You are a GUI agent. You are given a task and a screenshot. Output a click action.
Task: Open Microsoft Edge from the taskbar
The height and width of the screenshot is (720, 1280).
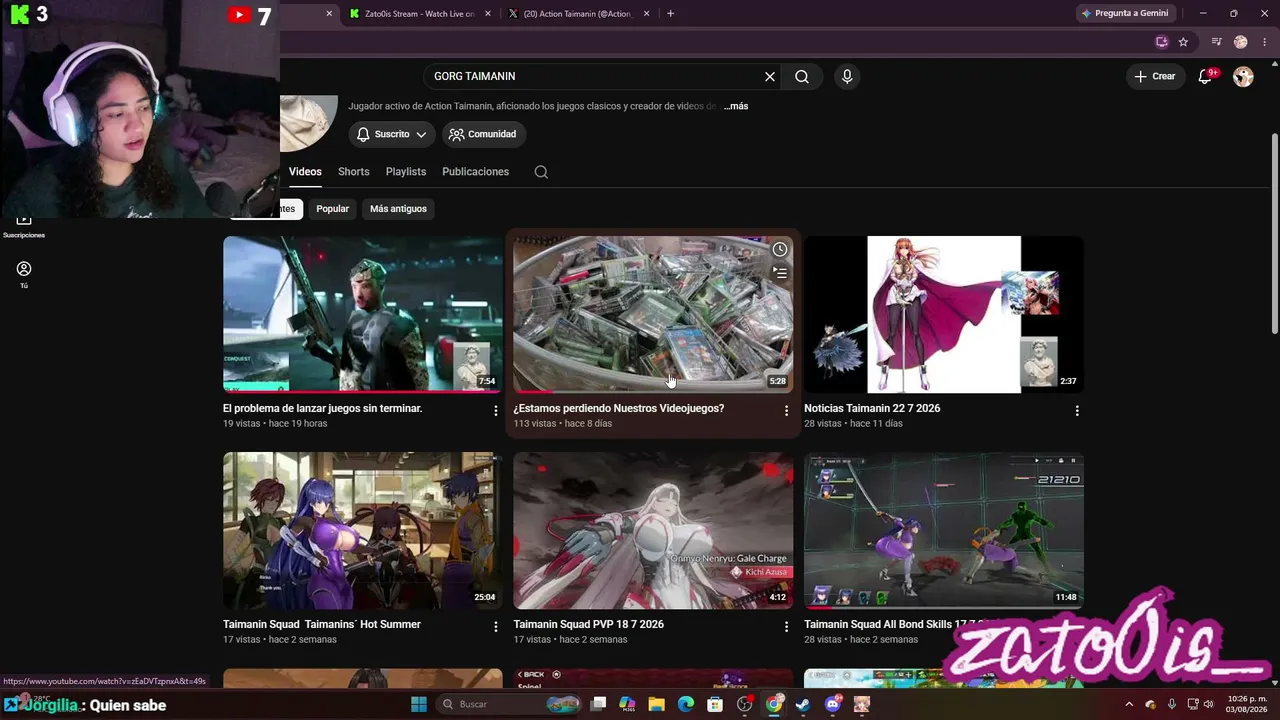pyautogui.click(x=686, y=704)
